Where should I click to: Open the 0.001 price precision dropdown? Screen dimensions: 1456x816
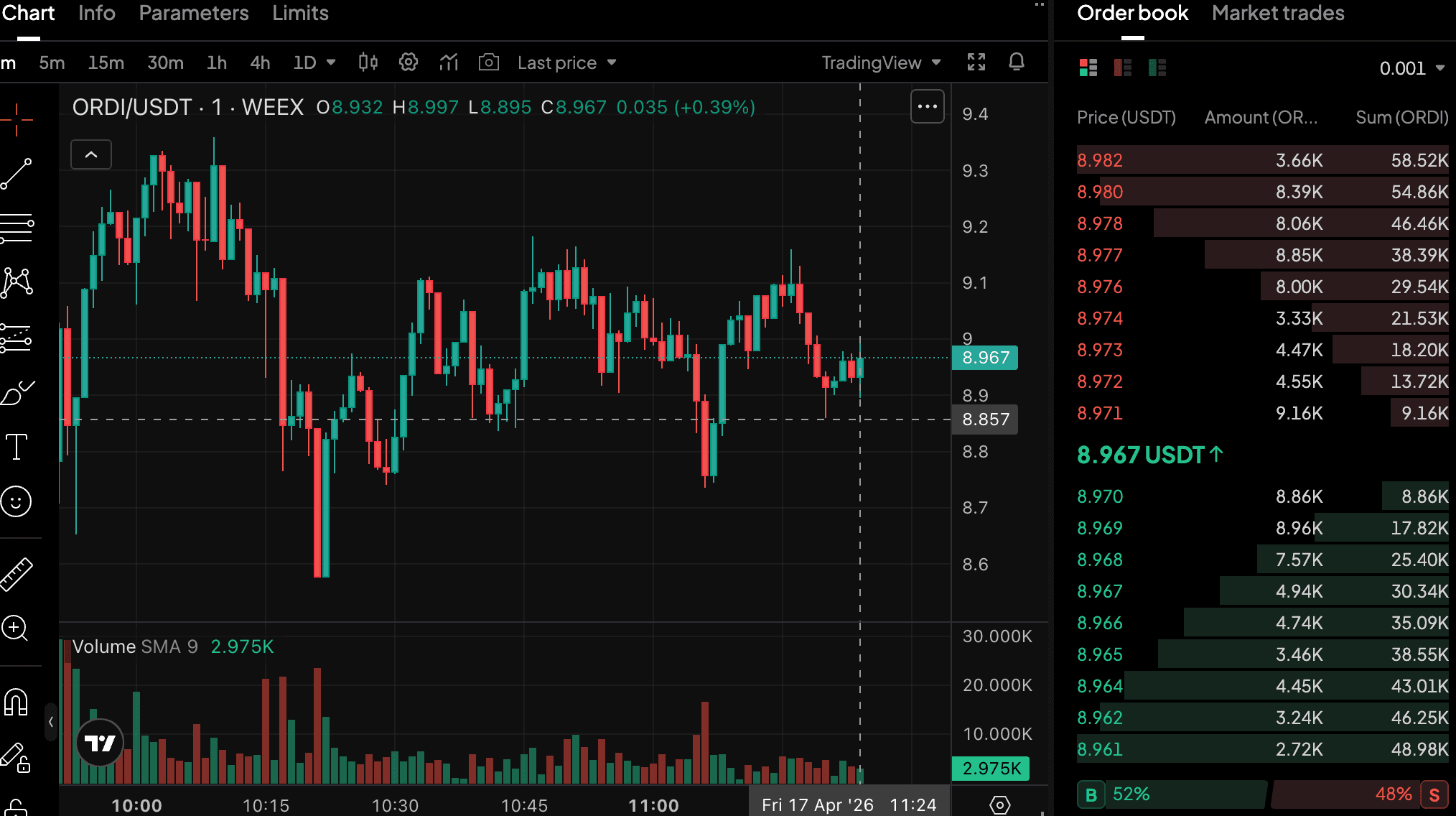[x=1411, y=68]
